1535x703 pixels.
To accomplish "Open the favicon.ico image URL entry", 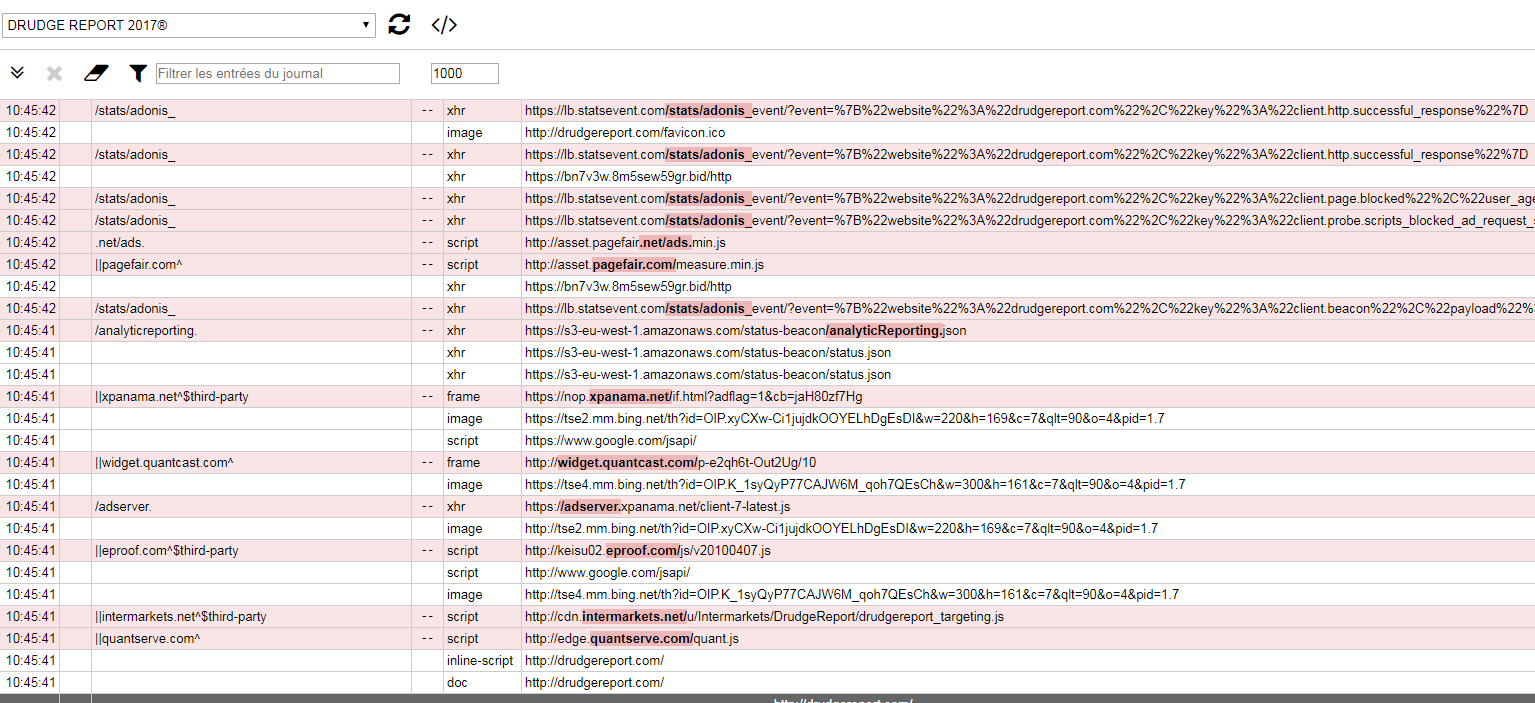I will tap(625, 132).
